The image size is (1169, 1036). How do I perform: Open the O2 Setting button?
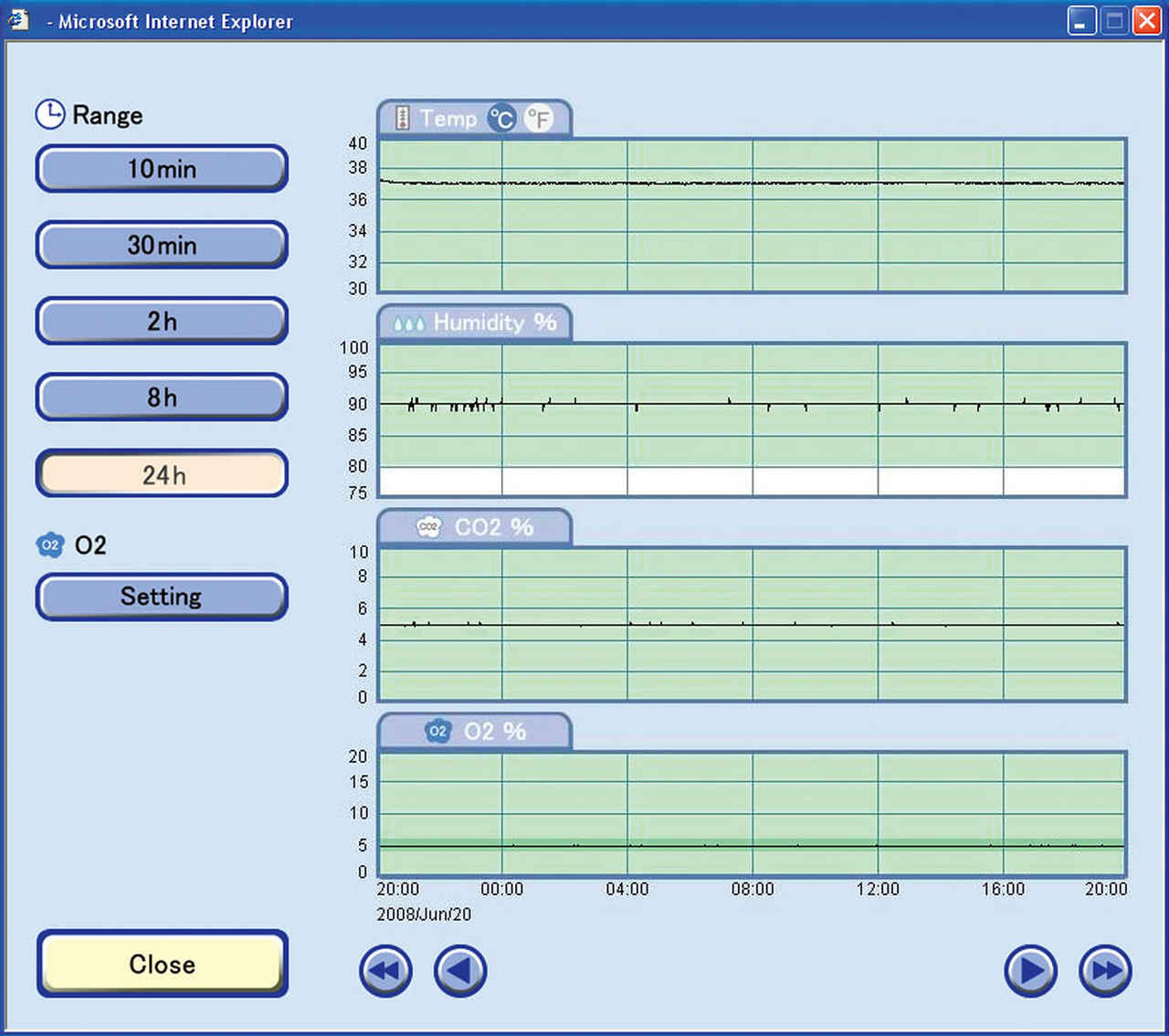(x=162, y=597)
